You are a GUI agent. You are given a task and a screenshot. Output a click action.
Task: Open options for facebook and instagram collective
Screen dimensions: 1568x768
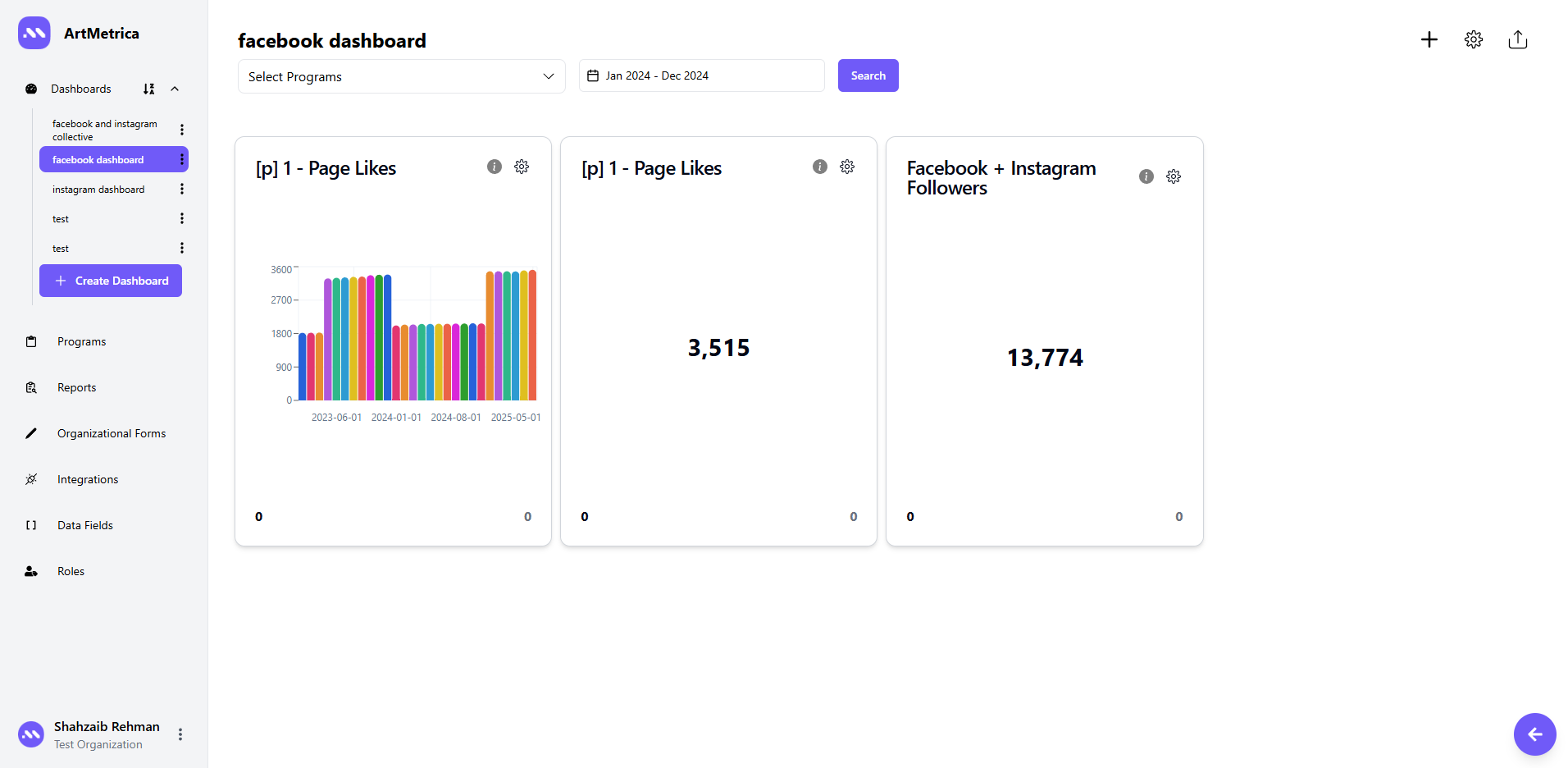pos(182,130)
